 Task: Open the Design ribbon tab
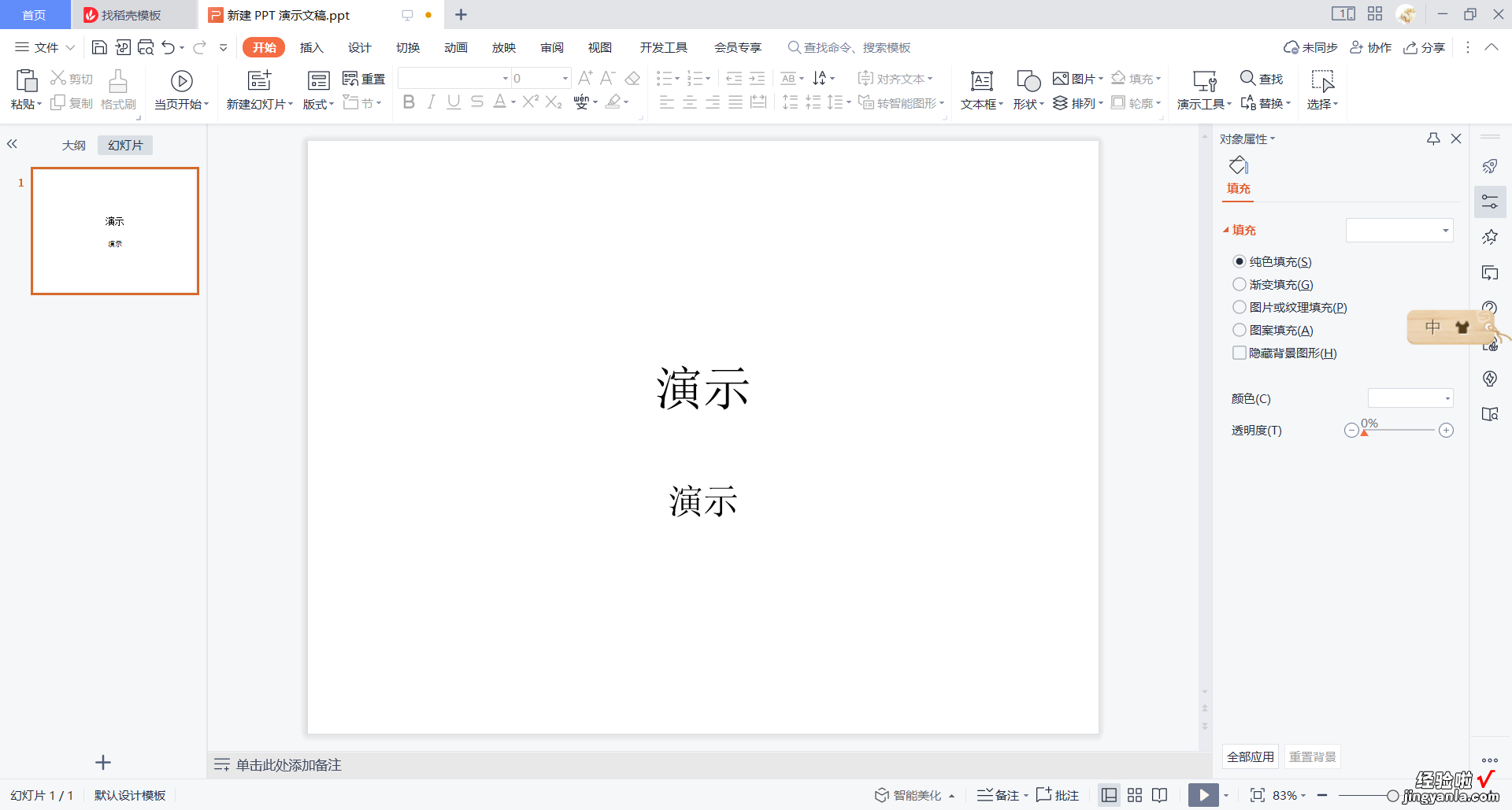click(x=360, y=47)
